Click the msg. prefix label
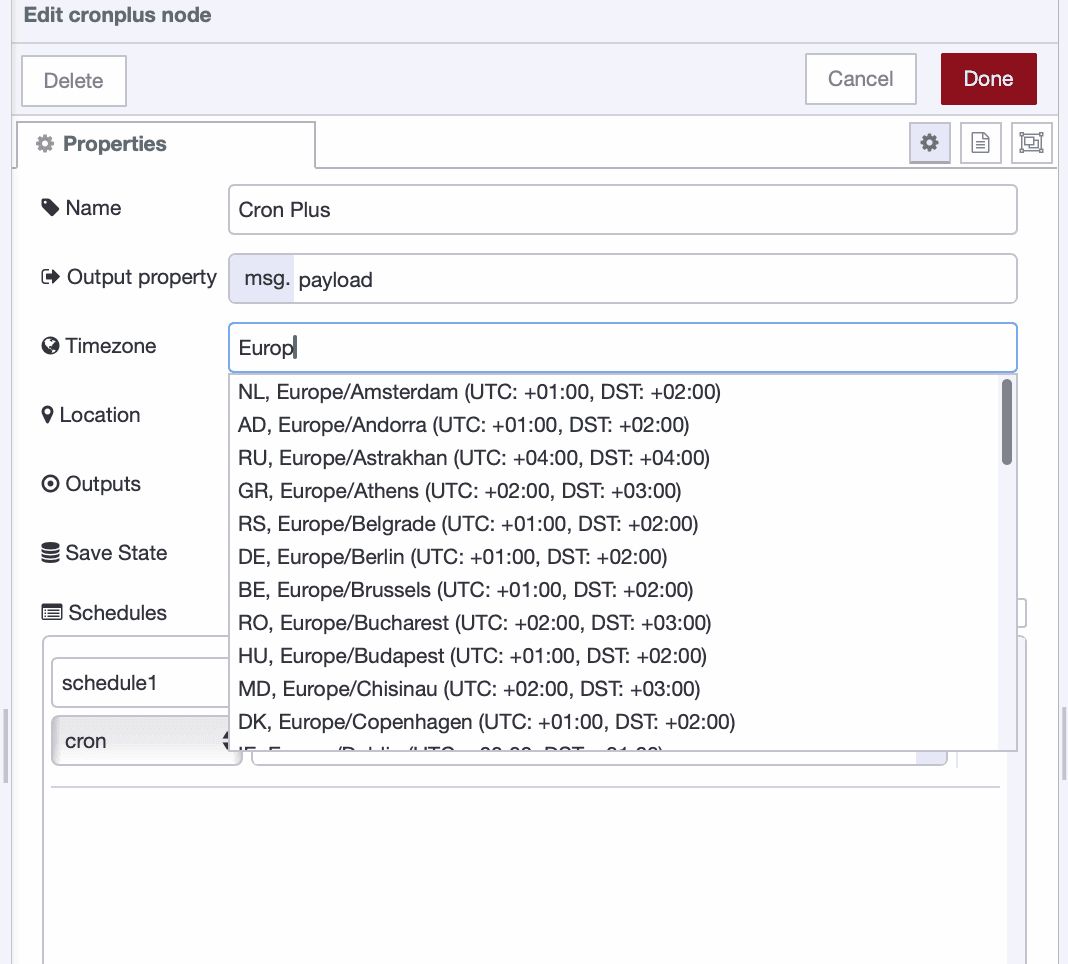The height and width of the screenshot is (964, 1068). pyautogui.click(x=264, y=278)
